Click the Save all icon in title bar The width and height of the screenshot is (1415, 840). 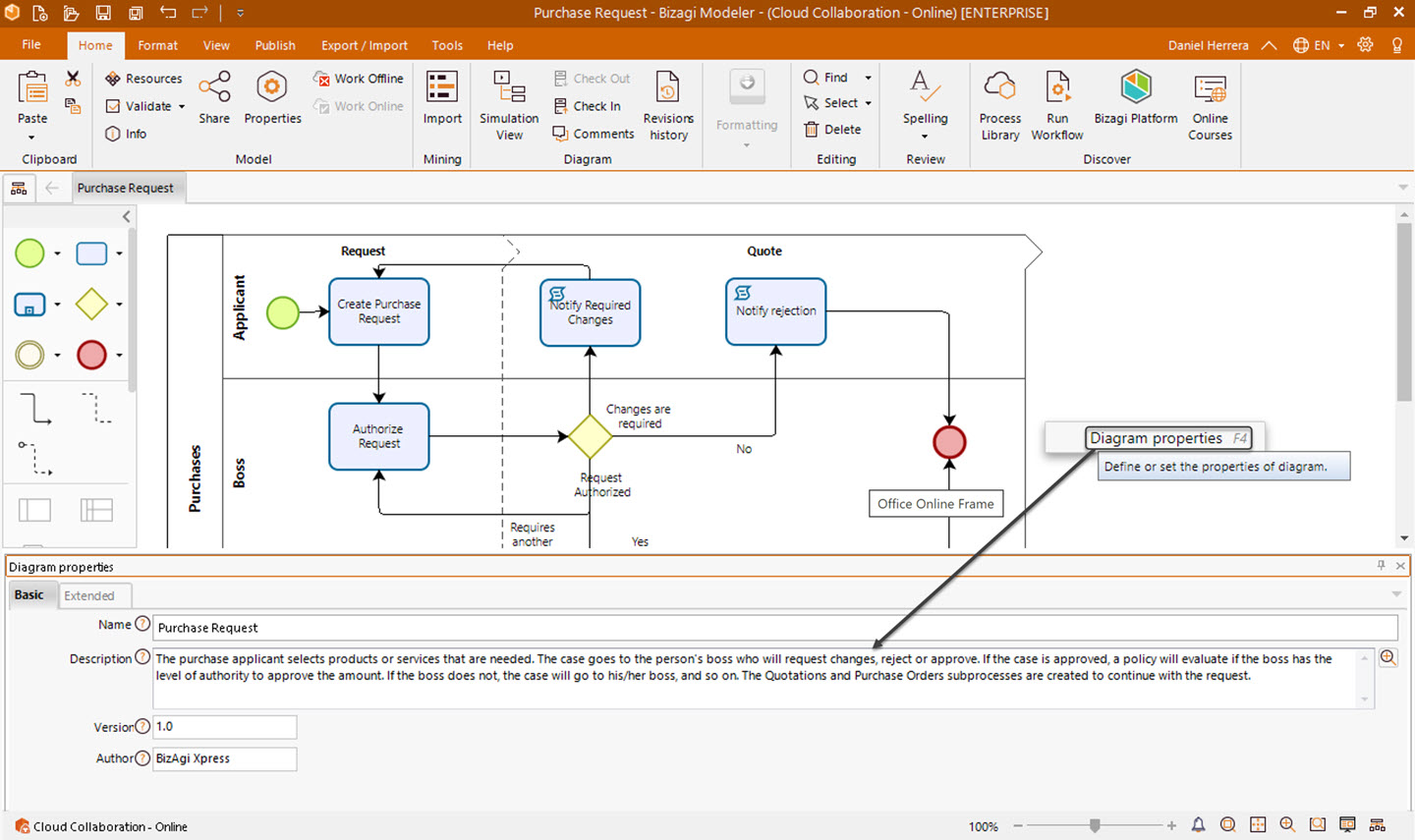pyautogui.click(x=136, y=13)
